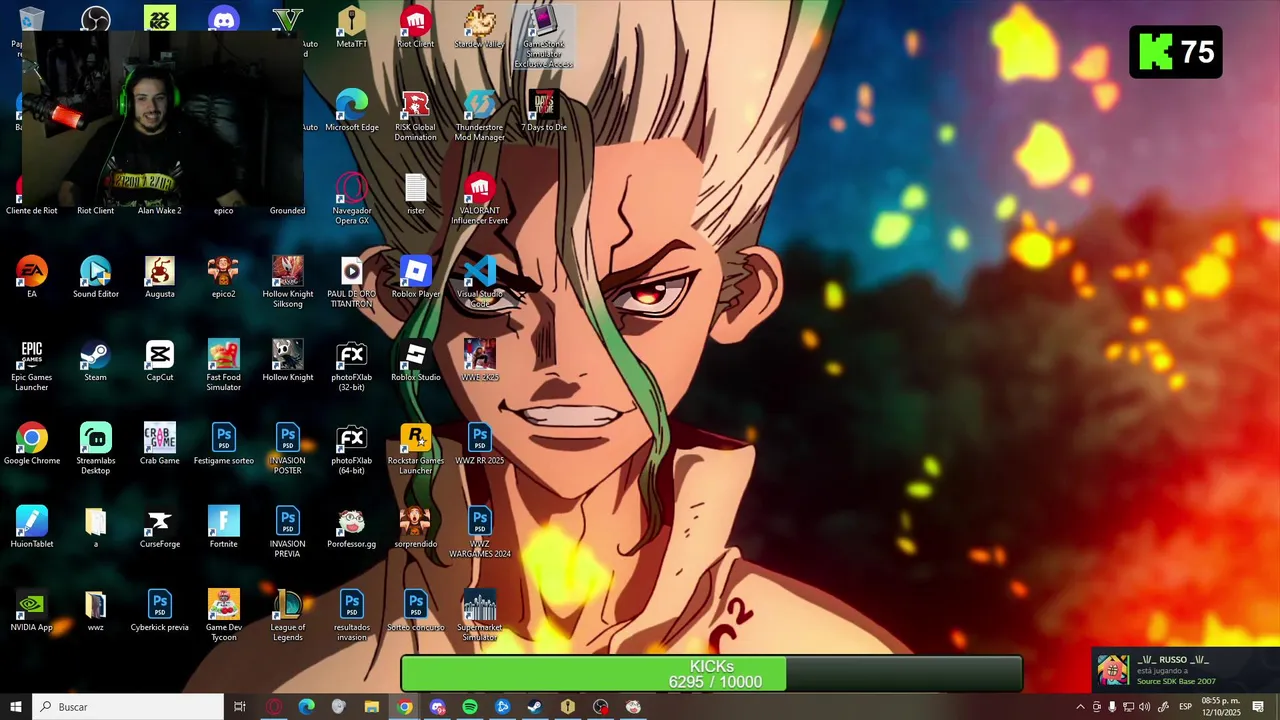This screenshot has width=1280, height=720.
Task: Select the epico2 desktop icon
Action: (224, 277)
